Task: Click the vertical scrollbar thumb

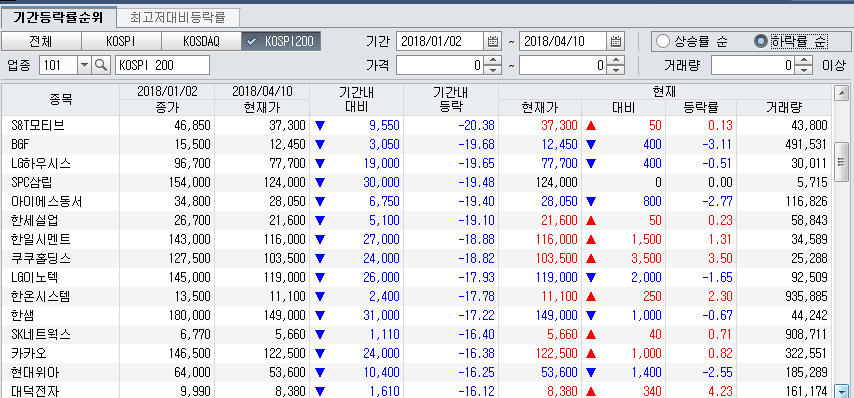Action: pos(841,162)
